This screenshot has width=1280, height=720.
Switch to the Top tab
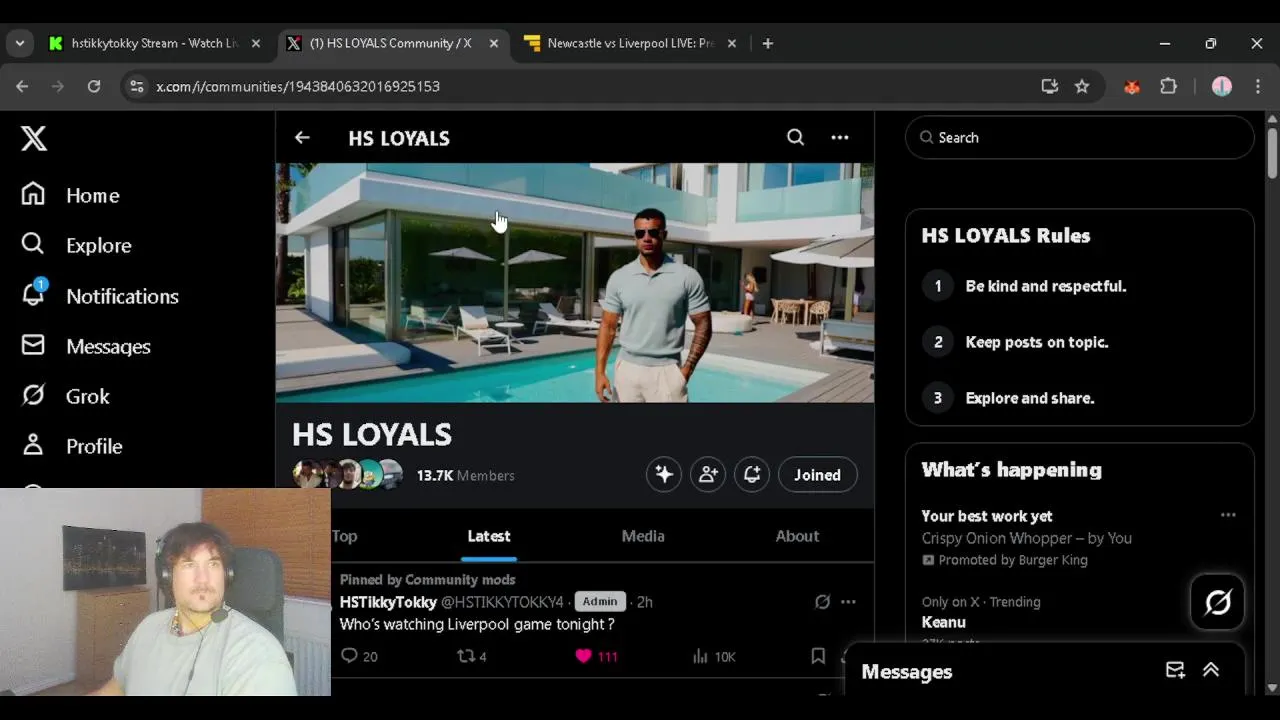coord(344,536)
